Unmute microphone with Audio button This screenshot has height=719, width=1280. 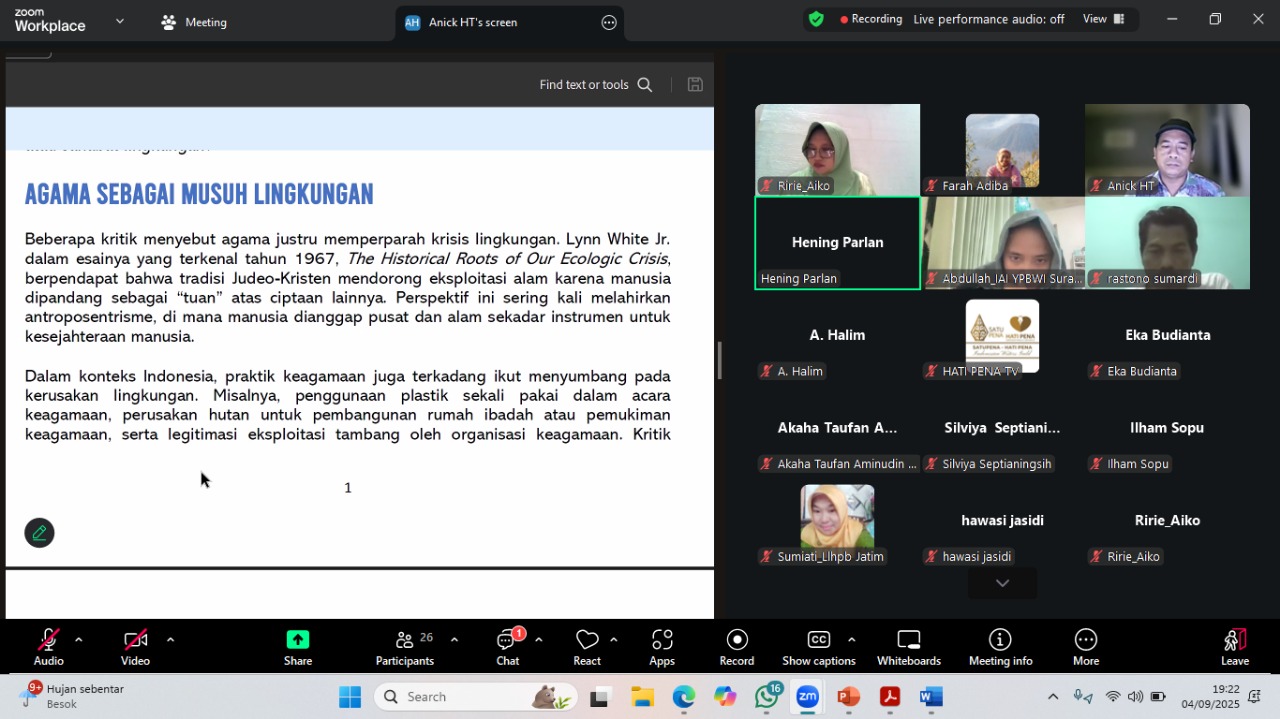pyautogui.click(x=48, y=647)
